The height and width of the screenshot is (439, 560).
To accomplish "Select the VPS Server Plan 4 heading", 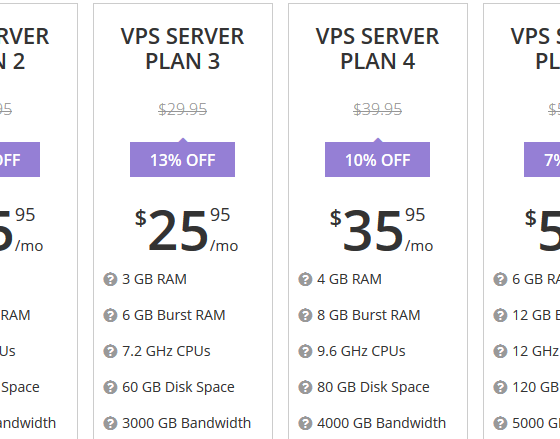I will coord(378,49).
